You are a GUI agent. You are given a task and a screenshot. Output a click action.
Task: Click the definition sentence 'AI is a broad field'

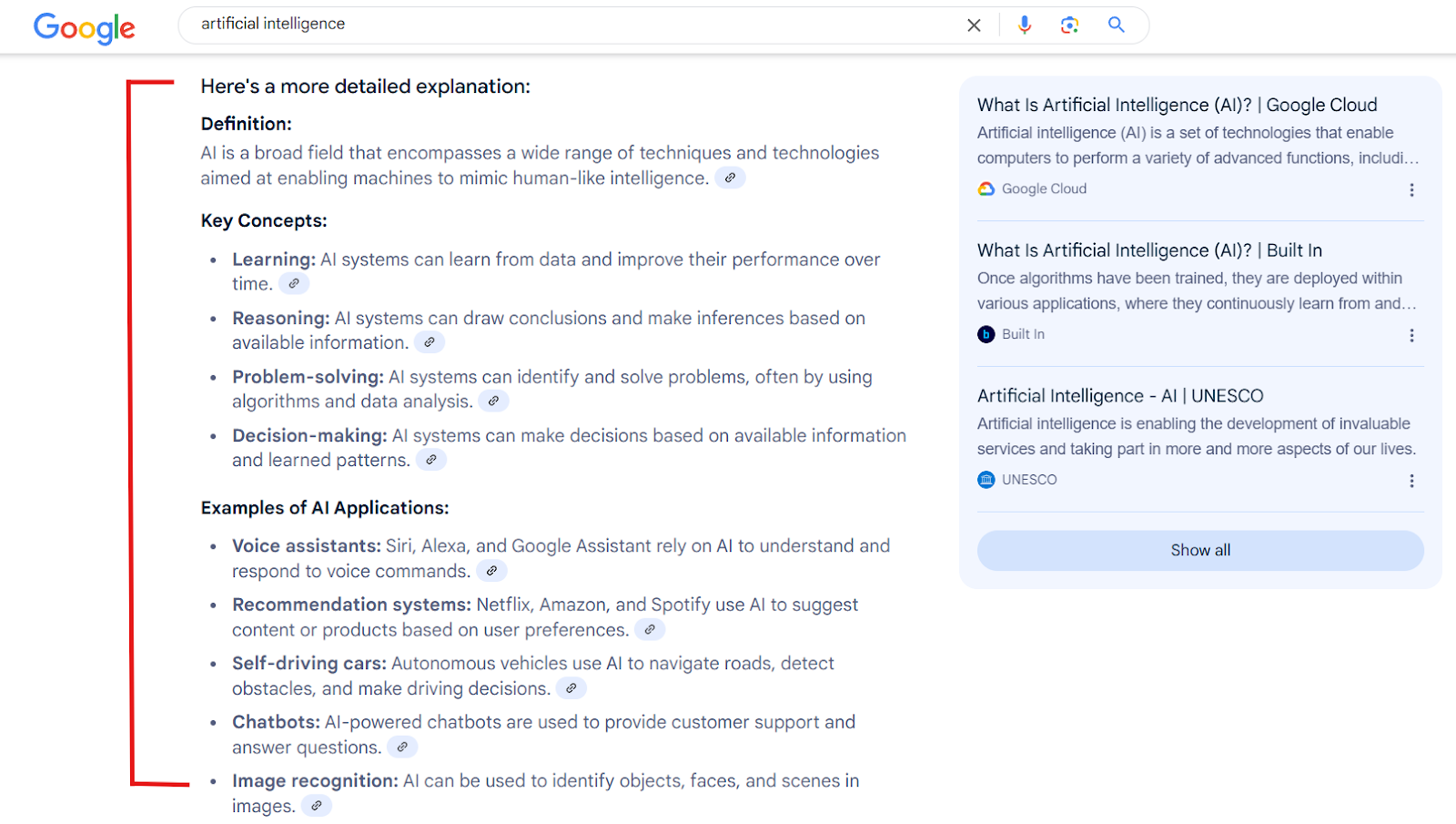click(540, 166)
